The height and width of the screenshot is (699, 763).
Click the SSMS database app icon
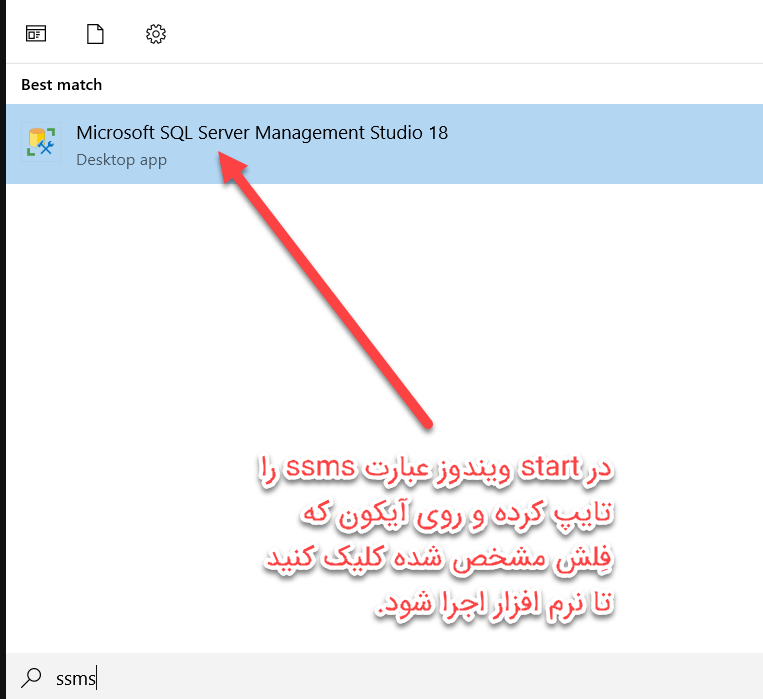41,142
